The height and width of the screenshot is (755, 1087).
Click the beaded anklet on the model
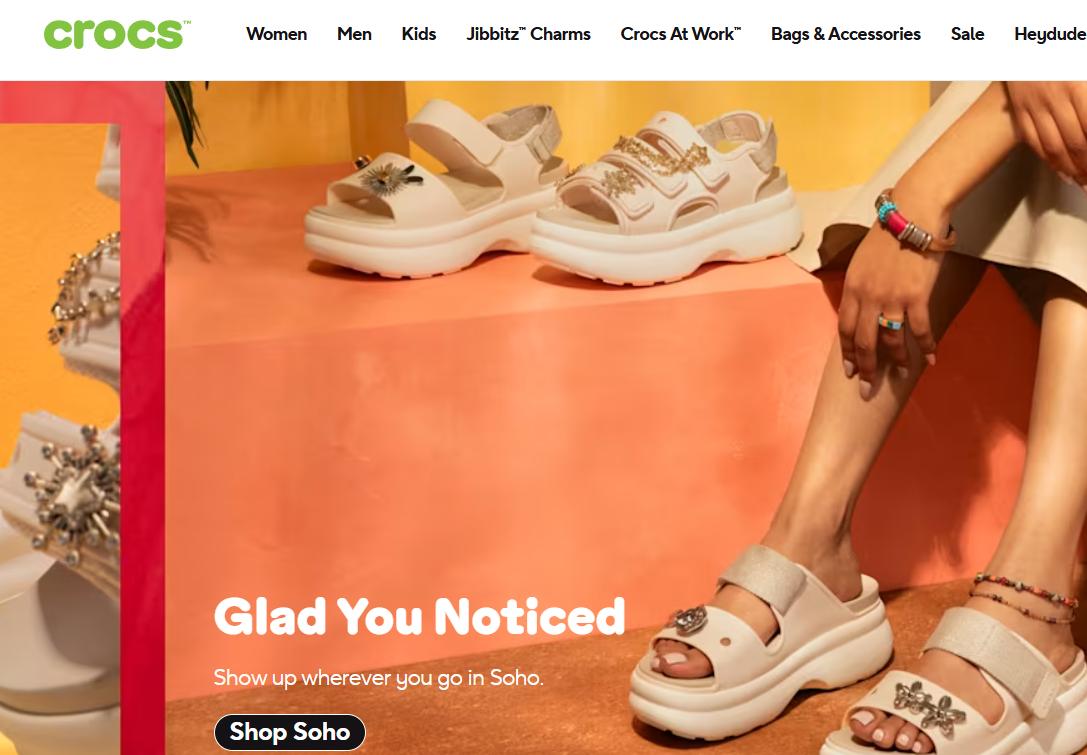[x=1025, y=598]
